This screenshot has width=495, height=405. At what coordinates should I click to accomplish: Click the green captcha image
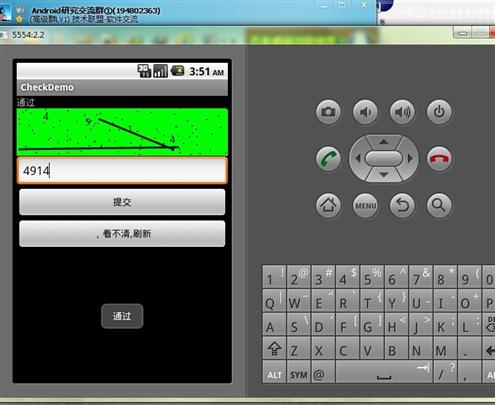point(122,132)
